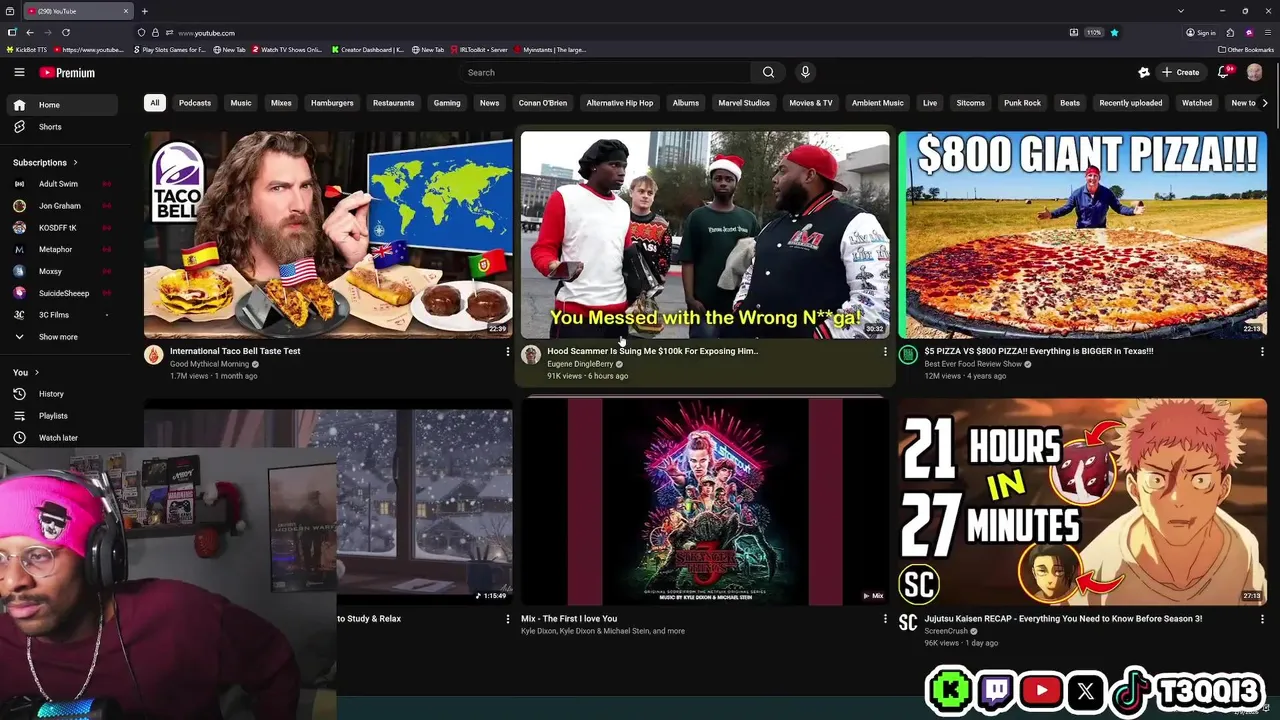Select the Conan O'Brien chip
The height and width of the screenshot is (720, 1280).
click(x=543, y=103)
